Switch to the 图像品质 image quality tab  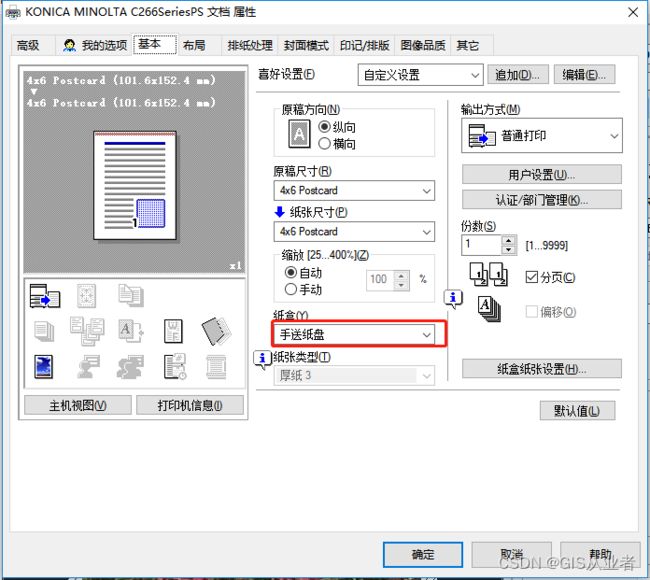tap(423, 45)
